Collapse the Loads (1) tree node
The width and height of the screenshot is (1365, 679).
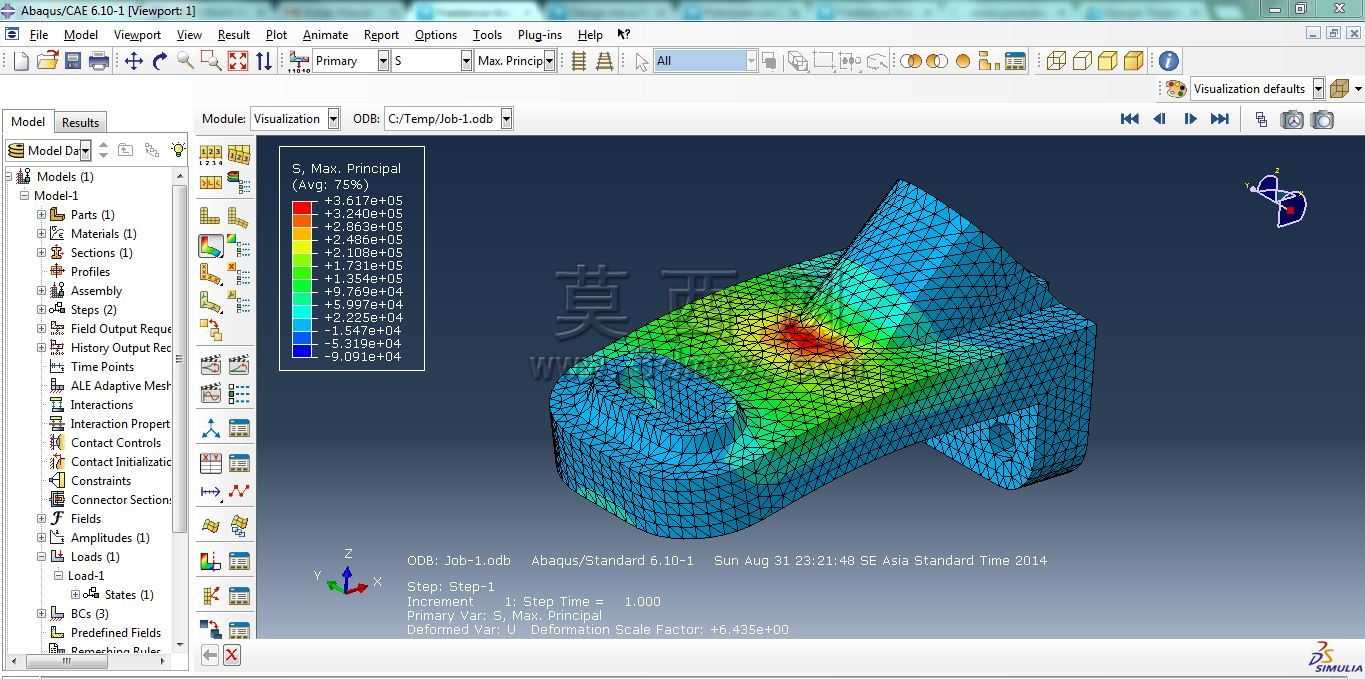point(41,557)
